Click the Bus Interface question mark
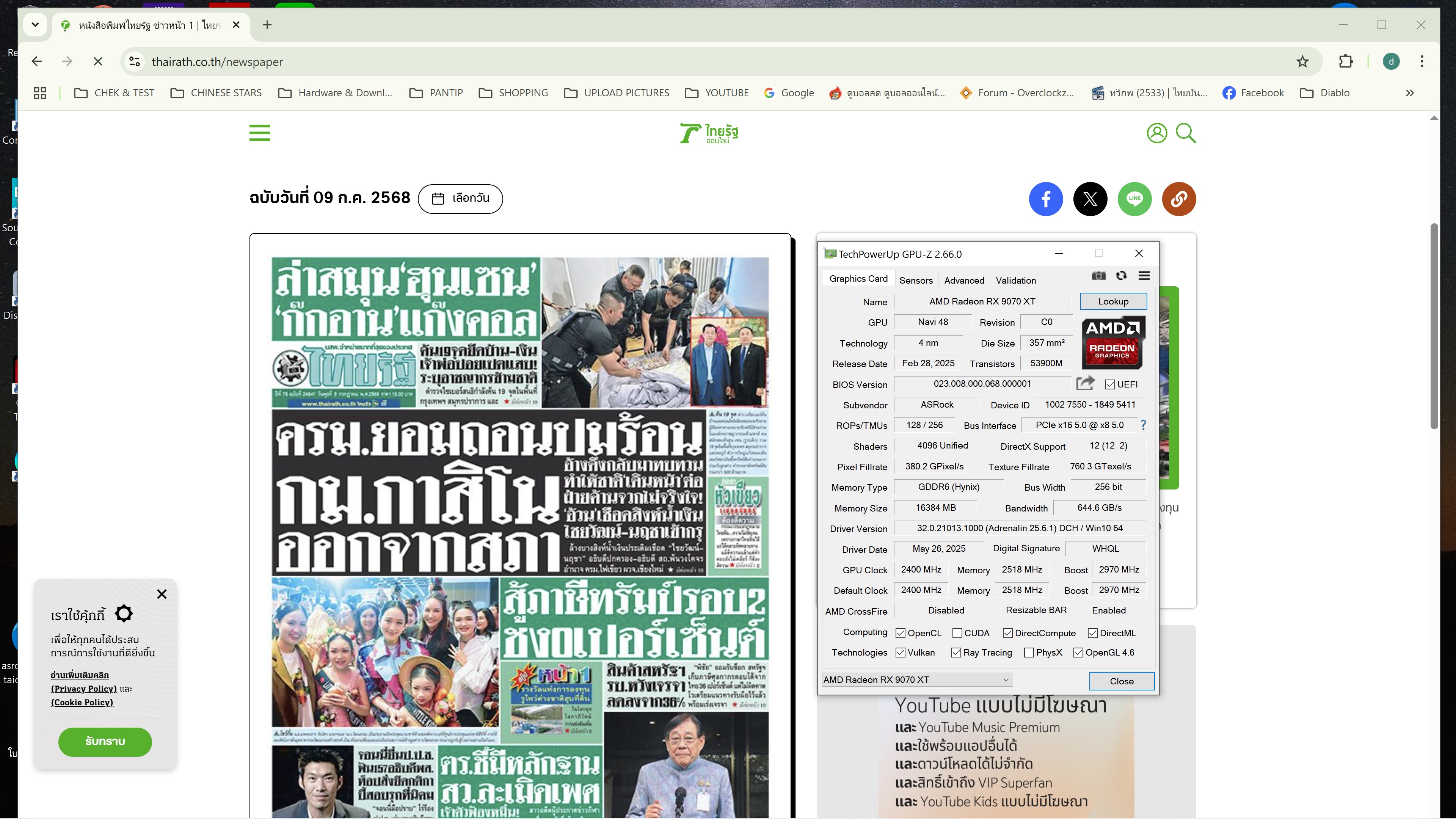 point(1144,425)
